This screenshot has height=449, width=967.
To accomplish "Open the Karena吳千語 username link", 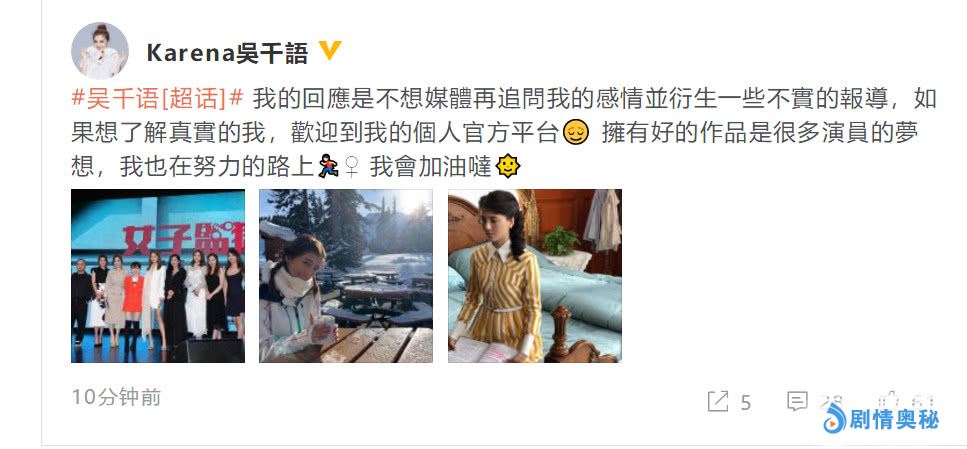I will coord(227,54).
